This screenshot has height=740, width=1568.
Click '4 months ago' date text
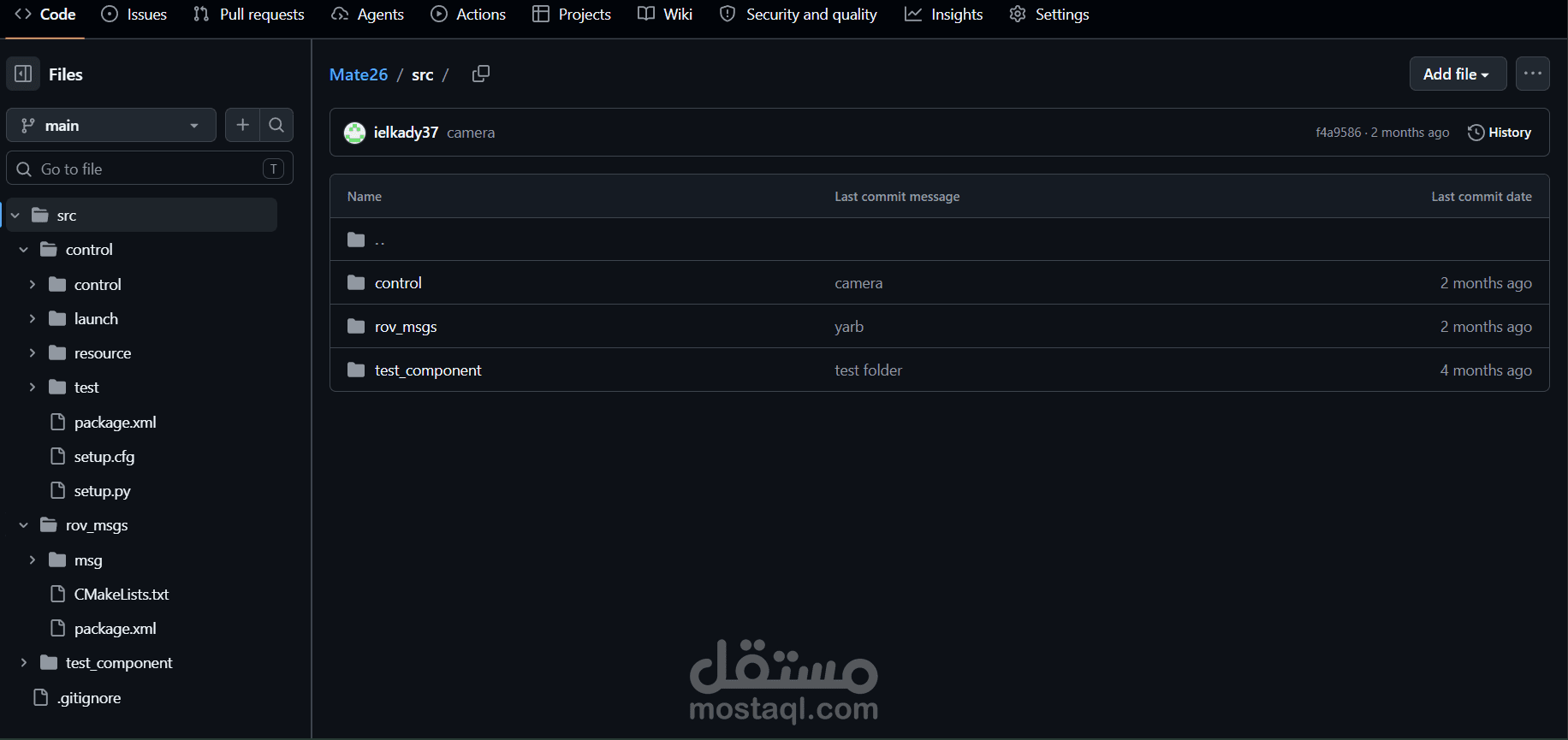click(x=1486, y=370)
